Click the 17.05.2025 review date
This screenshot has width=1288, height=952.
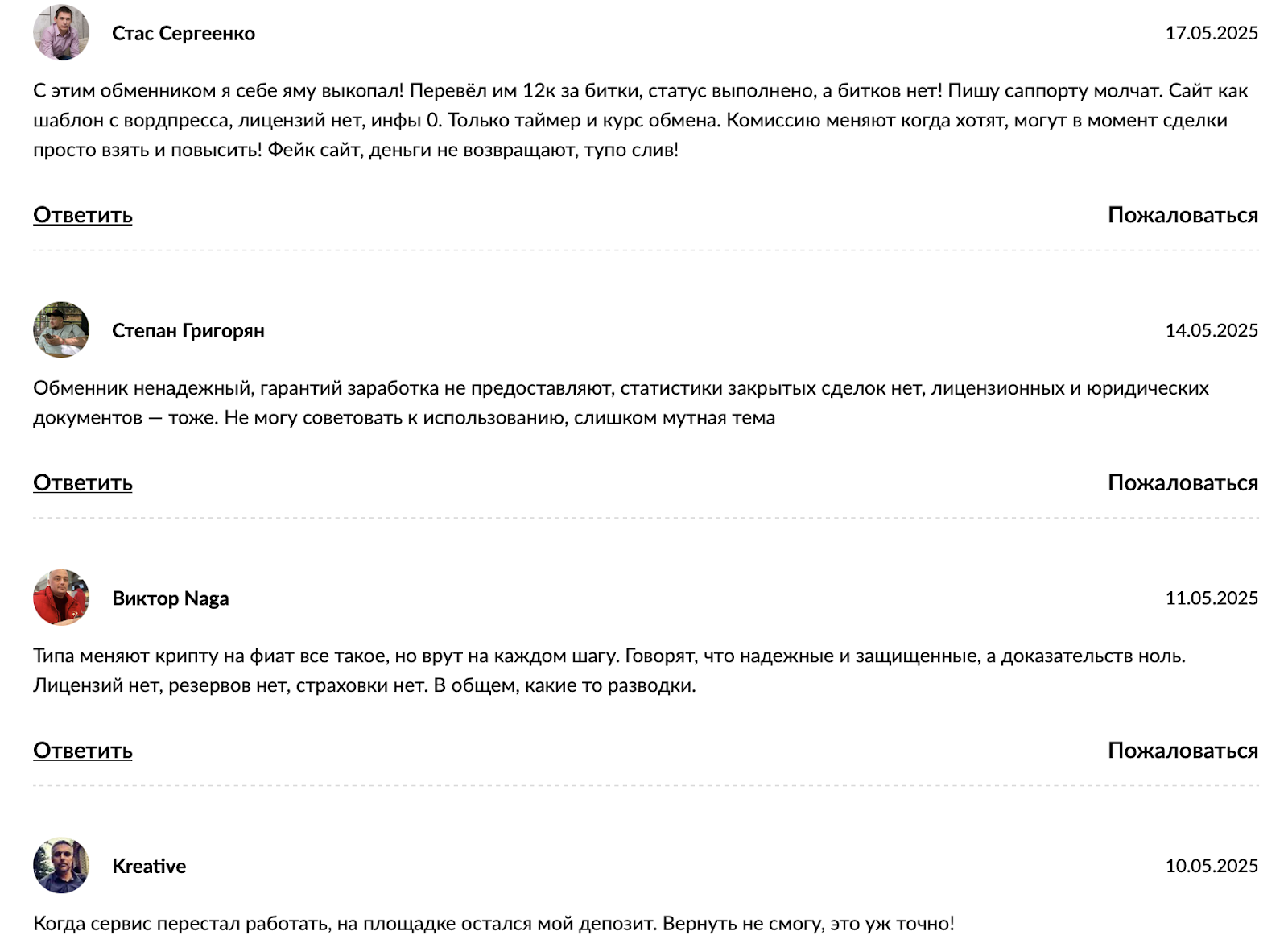tap(1211, 33)
